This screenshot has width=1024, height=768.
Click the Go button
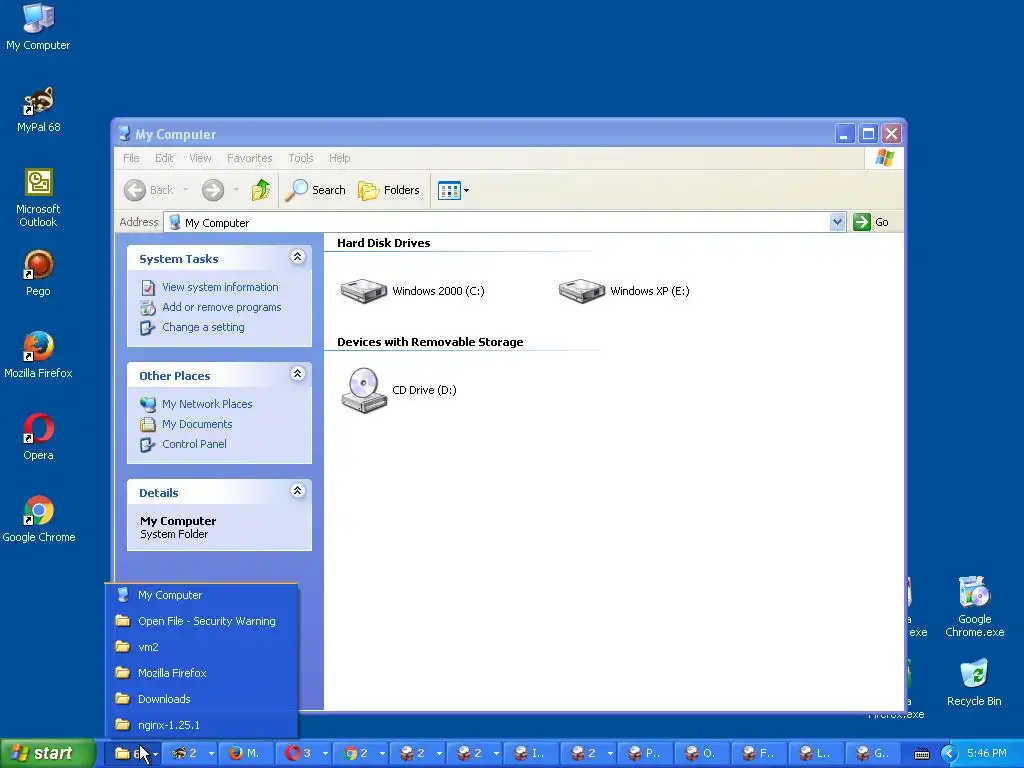(871, 222)
